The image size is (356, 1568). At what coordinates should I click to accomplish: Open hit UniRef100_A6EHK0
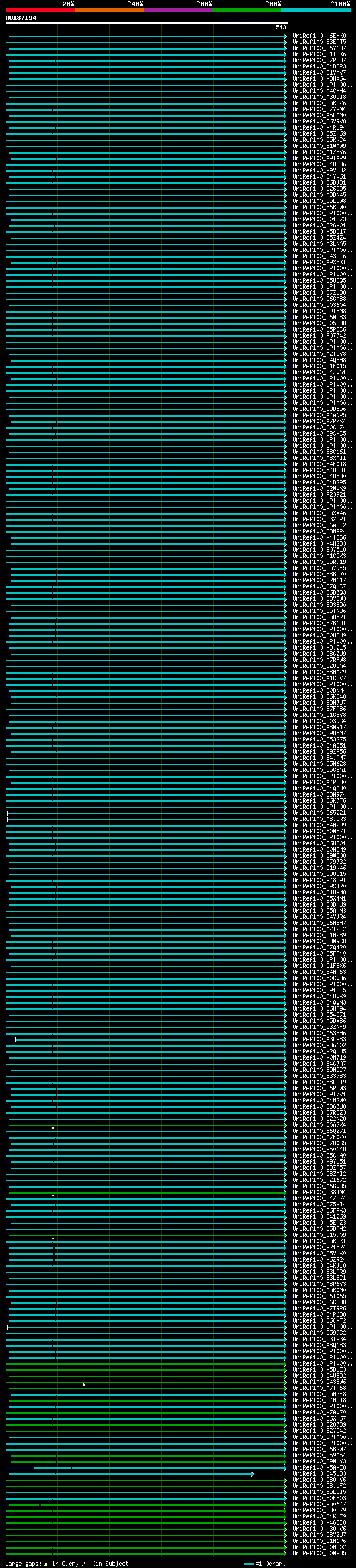click(x=319, y=36)
